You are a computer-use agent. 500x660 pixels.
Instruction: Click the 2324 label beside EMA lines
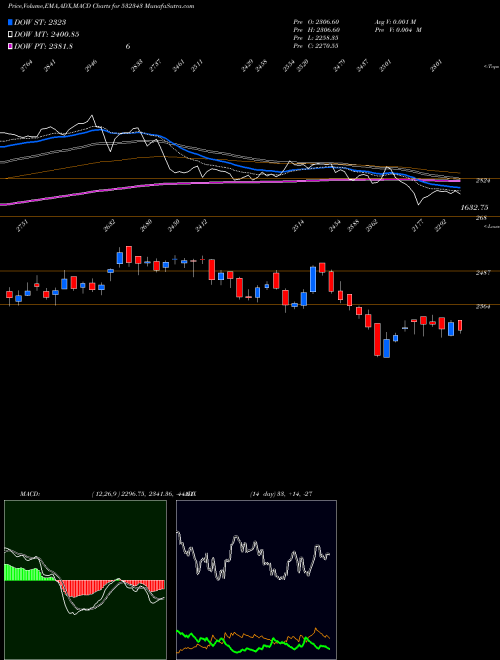pos(482,181)
